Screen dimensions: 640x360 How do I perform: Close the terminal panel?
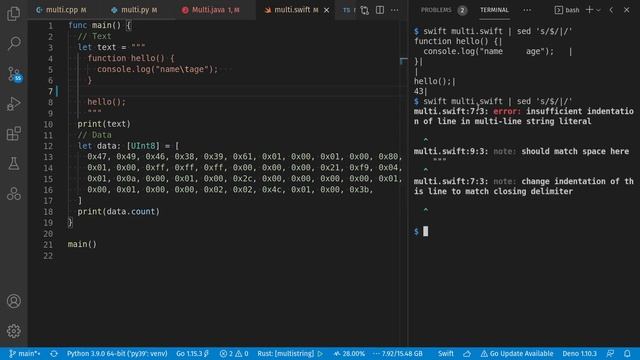pos(627,10)
